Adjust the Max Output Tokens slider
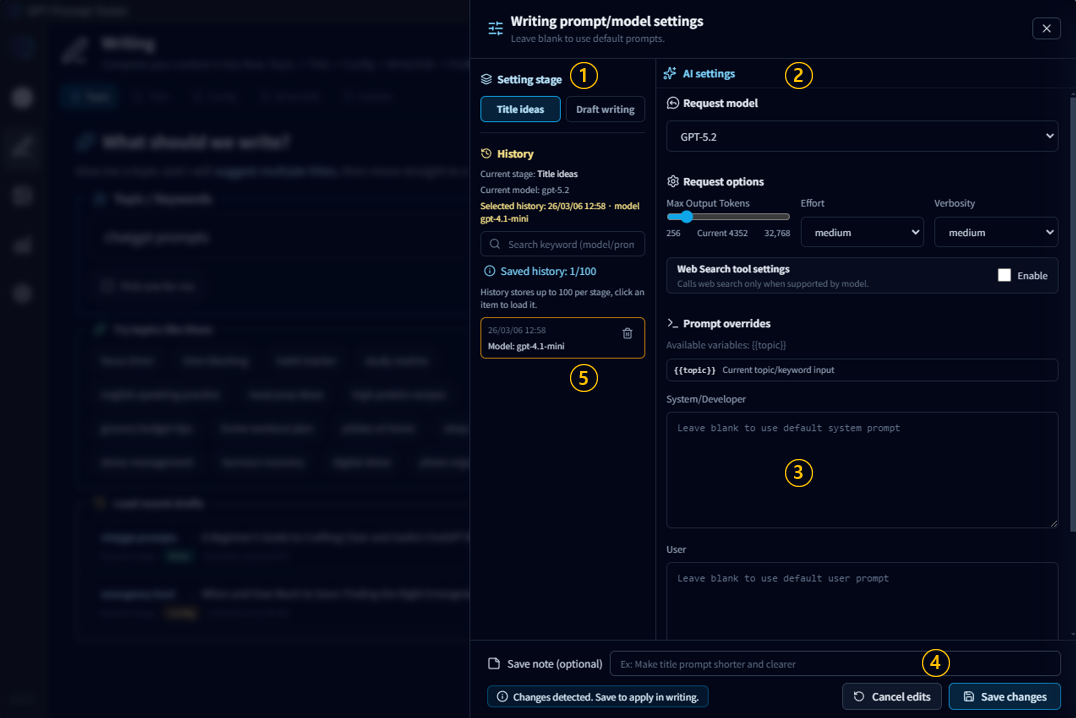1076x718 pixels. point(685,216)
